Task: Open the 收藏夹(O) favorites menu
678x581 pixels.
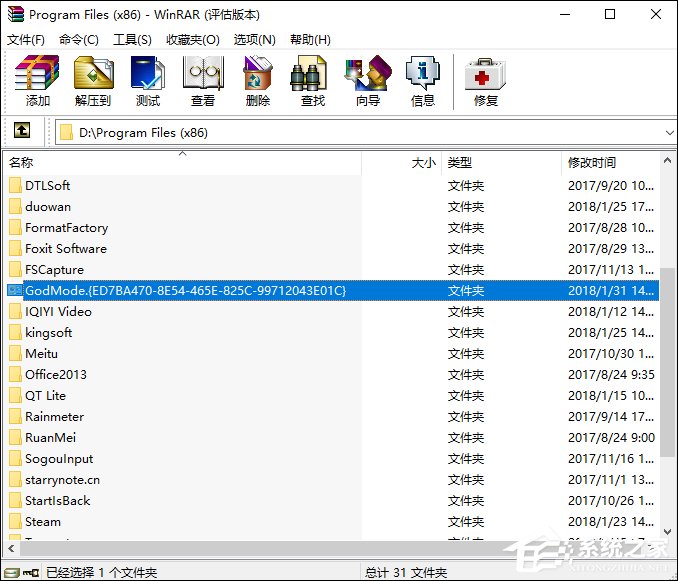Action: pos(192,39)
